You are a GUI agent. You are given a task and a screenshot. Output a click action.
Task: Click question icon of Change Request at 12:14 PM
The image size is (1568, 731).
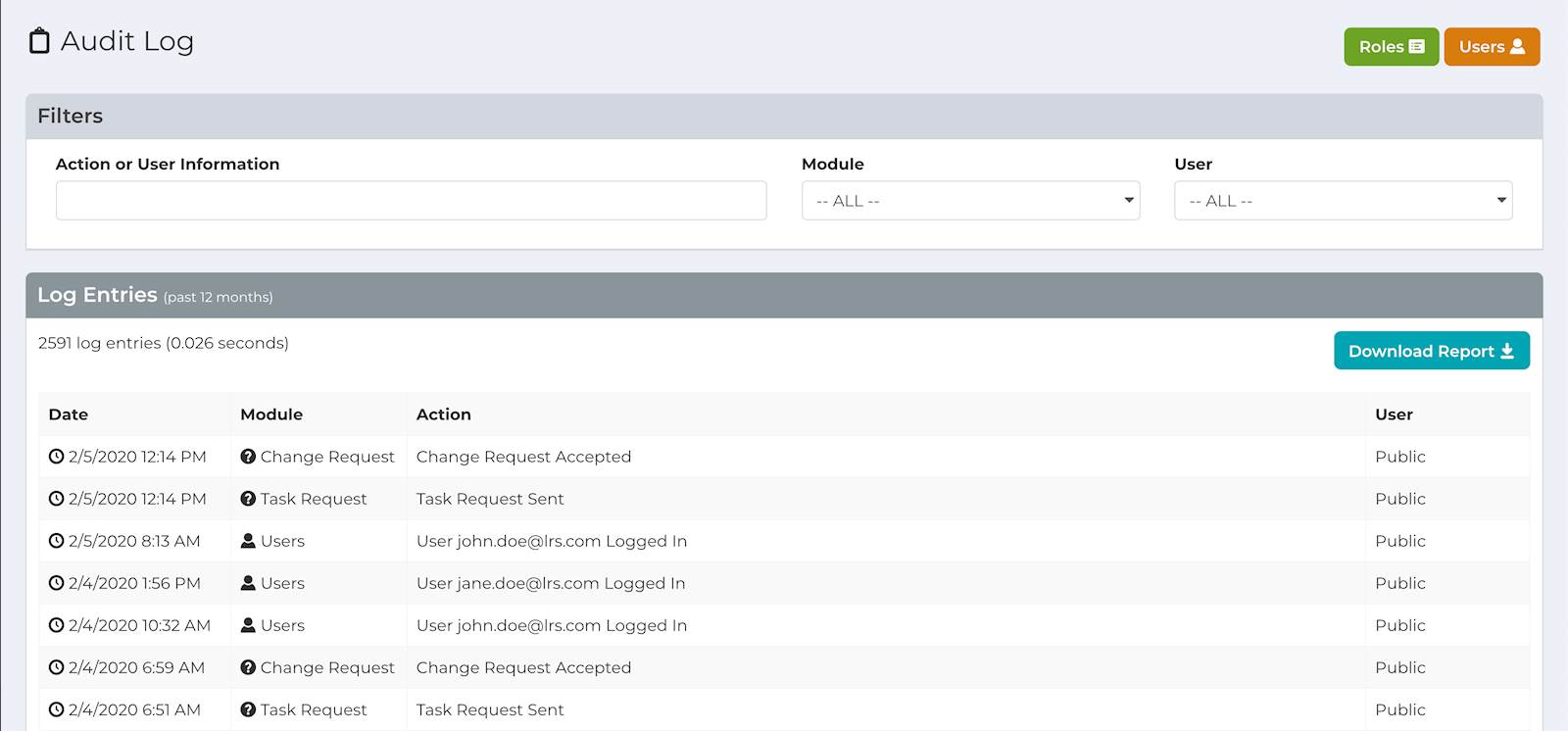click(248, 457)
